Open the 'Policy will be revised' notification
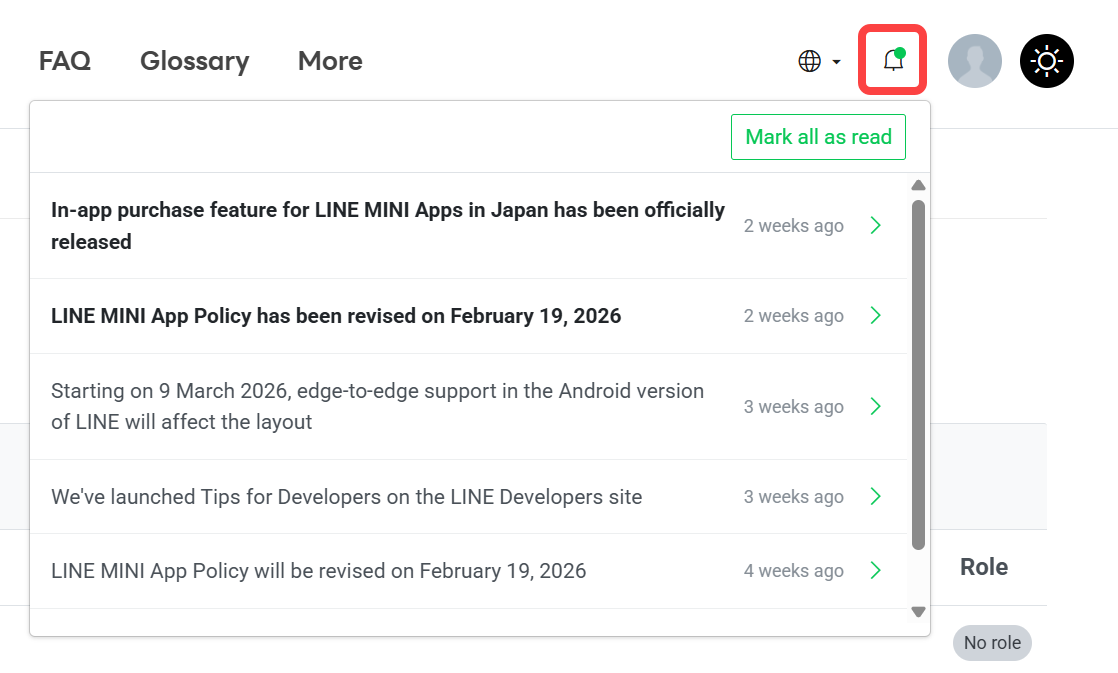Image resolution: width=1118 pixels, height=673 pixels. coord(318,571)
